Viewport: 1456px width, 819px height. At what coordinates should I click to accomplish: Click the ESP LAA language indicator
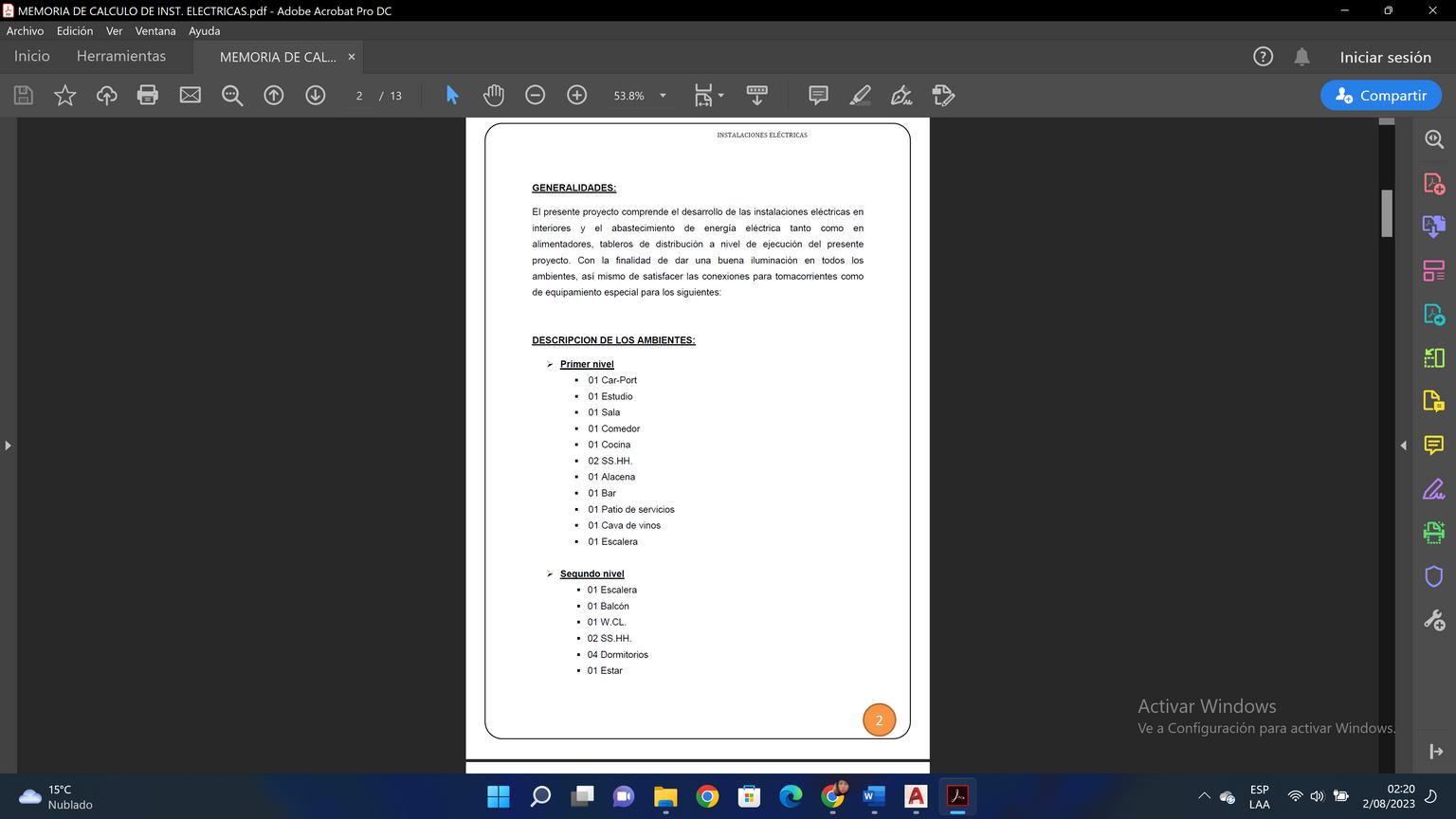pos(1259,796)
